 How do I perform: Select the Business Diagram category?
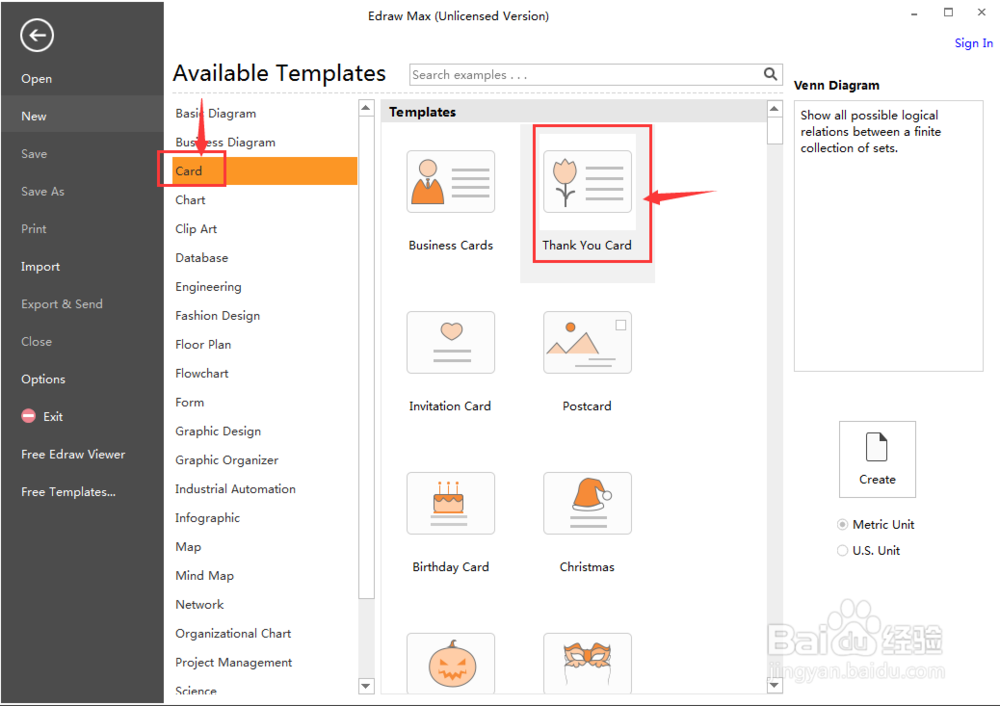pos(226,142)
